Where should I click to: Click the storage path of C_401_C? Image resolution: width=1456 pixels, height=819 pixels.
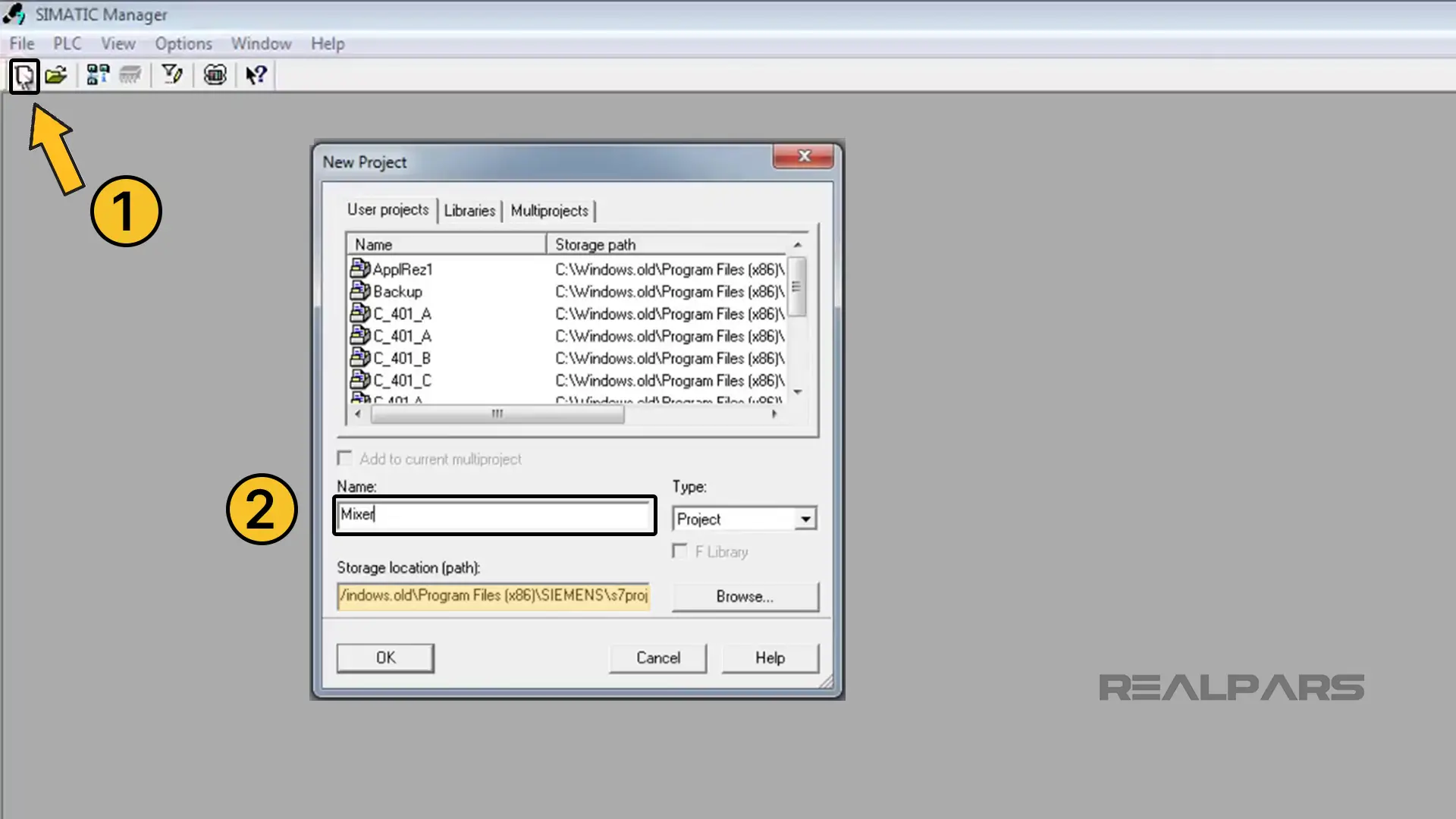click(670, 380)
